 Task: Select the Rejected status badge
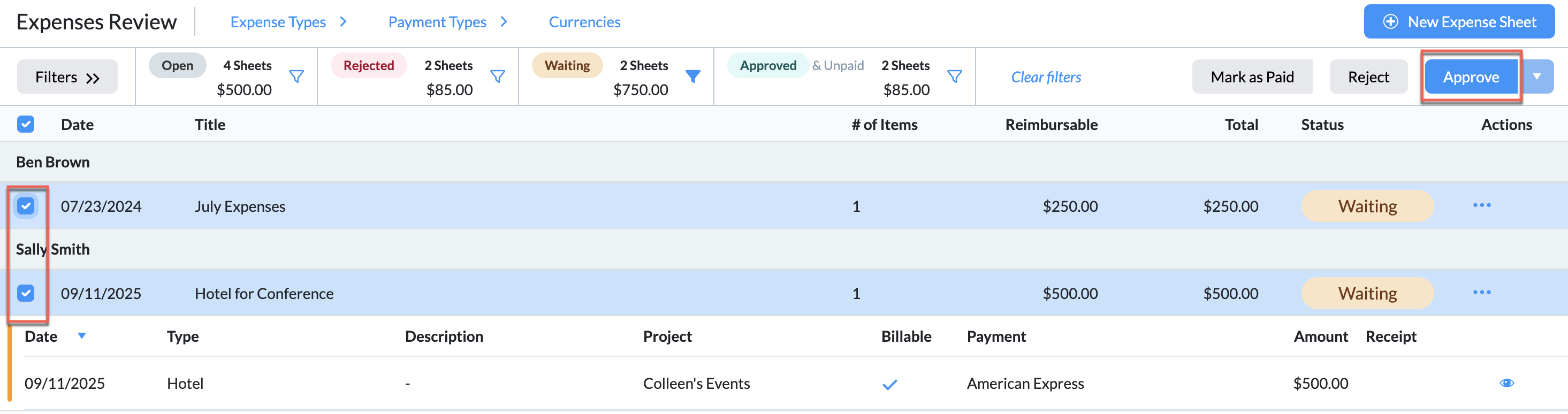coord(368,65)
